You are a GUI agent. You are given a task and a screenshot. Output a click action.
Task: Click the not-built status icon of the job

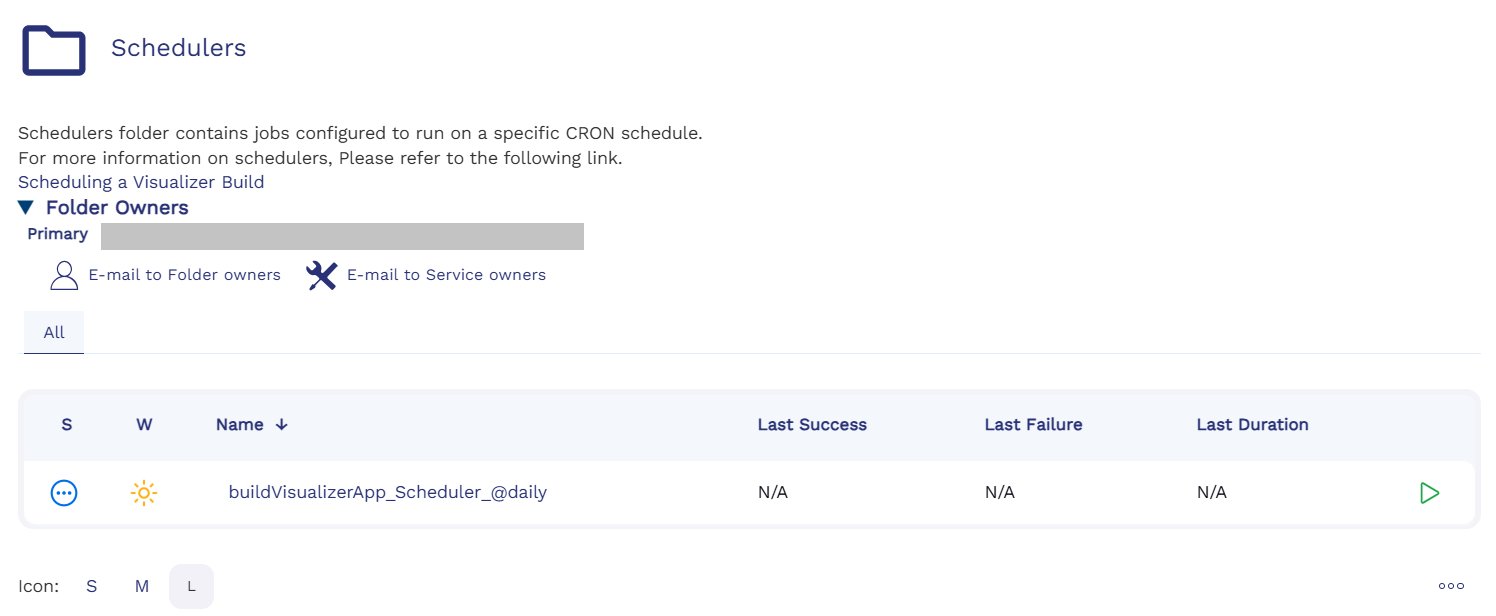(x=64, y=493)
